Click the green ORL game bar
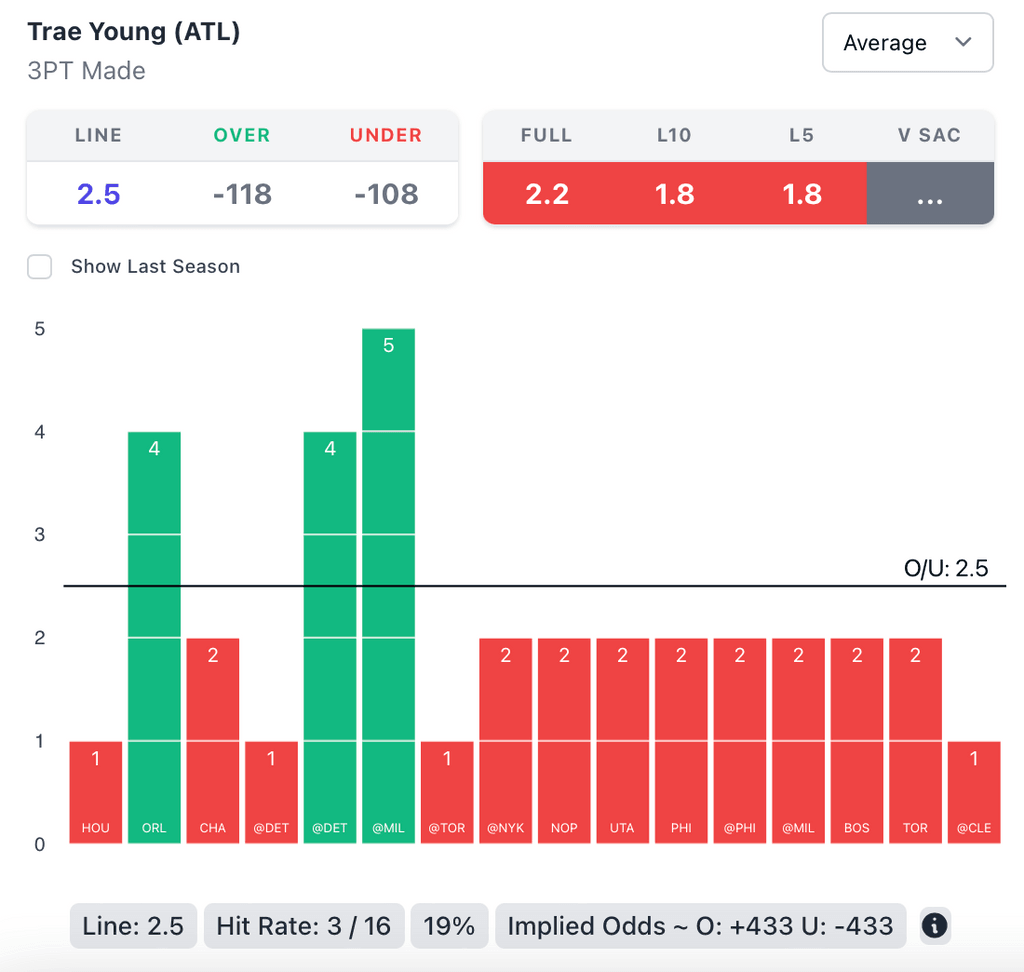The width and height of the screenshot is (1024, 972). (154, 638)
